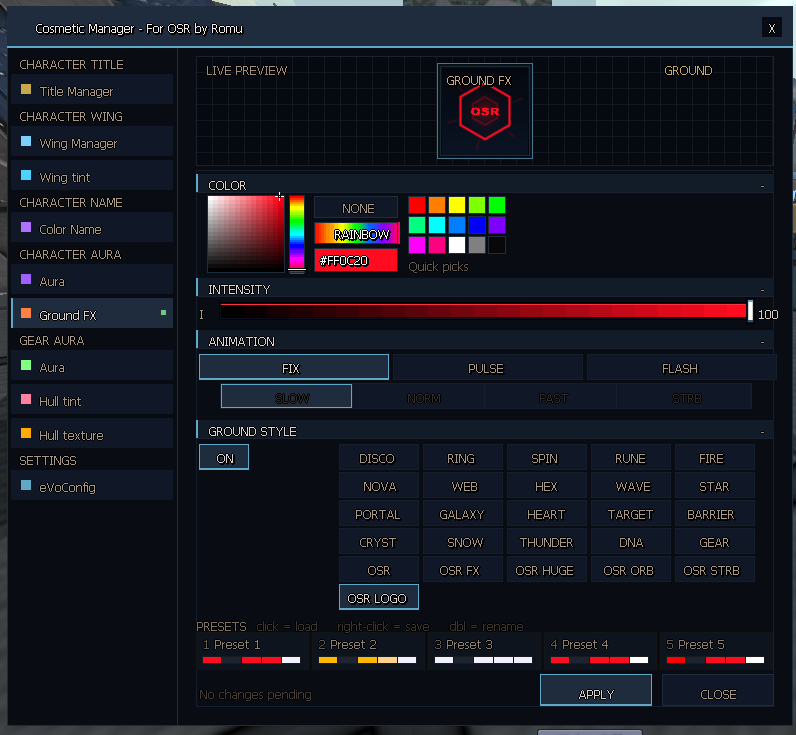Pick the magenta quick pick swatch

pyautogui.click(x=417, y=245)
